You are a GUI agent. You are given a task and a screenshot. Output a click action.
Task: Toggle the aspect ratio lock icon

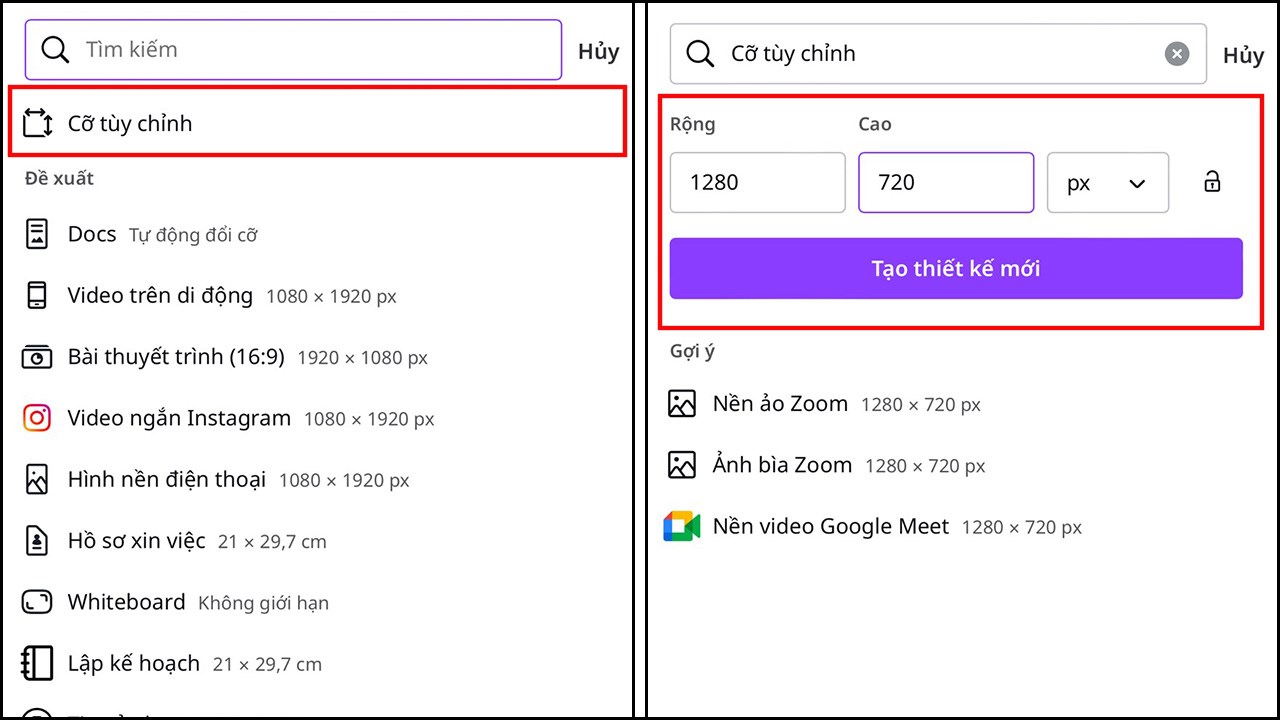[1211, 182]
